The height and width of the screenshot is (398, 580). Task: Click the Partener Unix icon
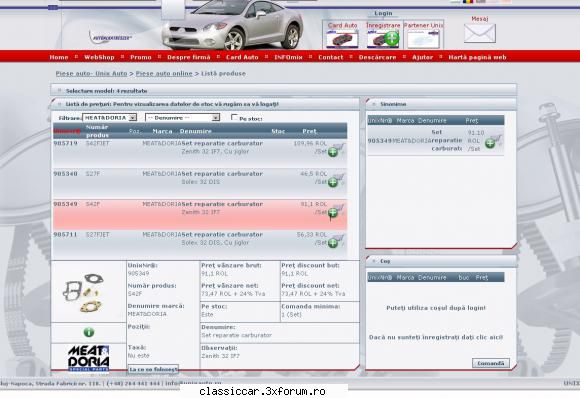(424, 39)
